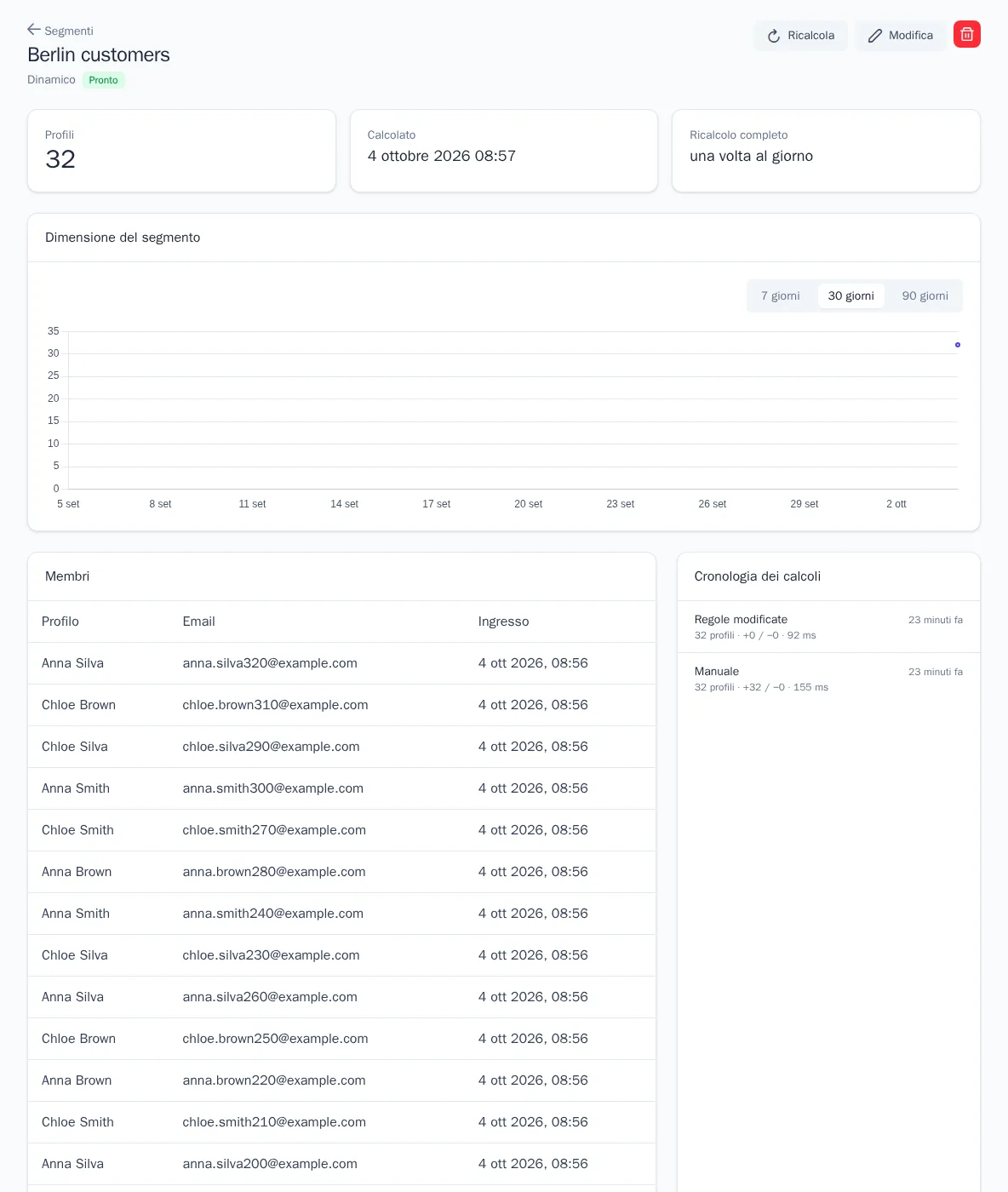1008x1192 pixels.
Task: Click the Profilo column header
Action: point(60,622)
